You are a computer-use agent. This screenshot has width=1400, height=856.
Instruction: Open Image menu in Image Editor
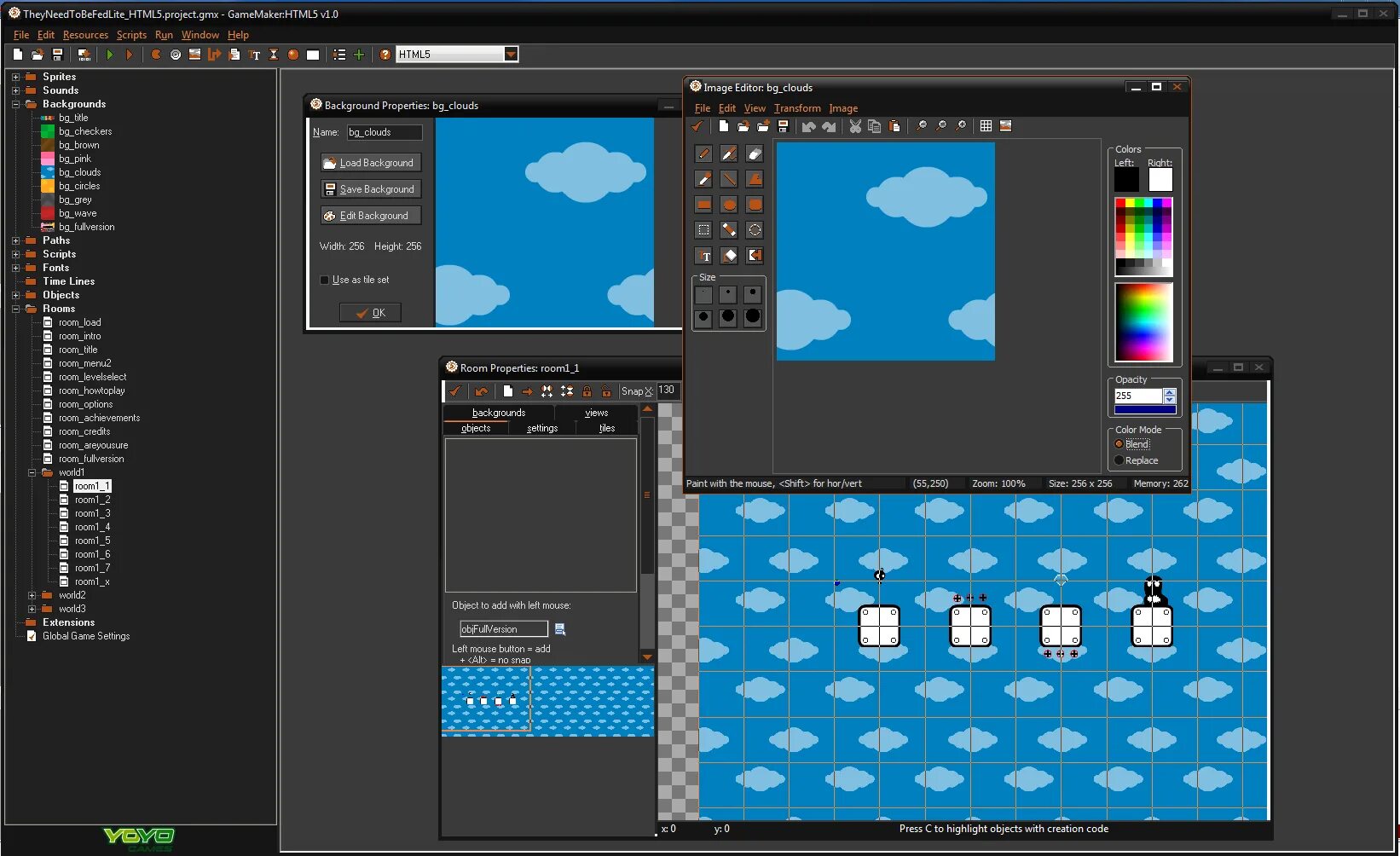[x=843, y=108]
